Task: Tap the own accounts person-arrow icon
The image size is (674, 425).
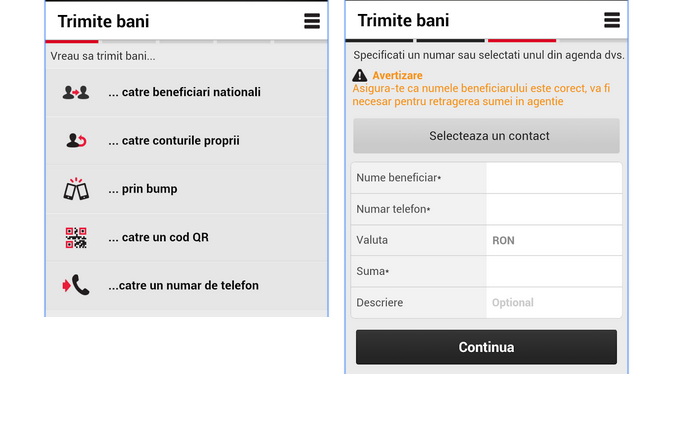Action: [x=76, y=141]
